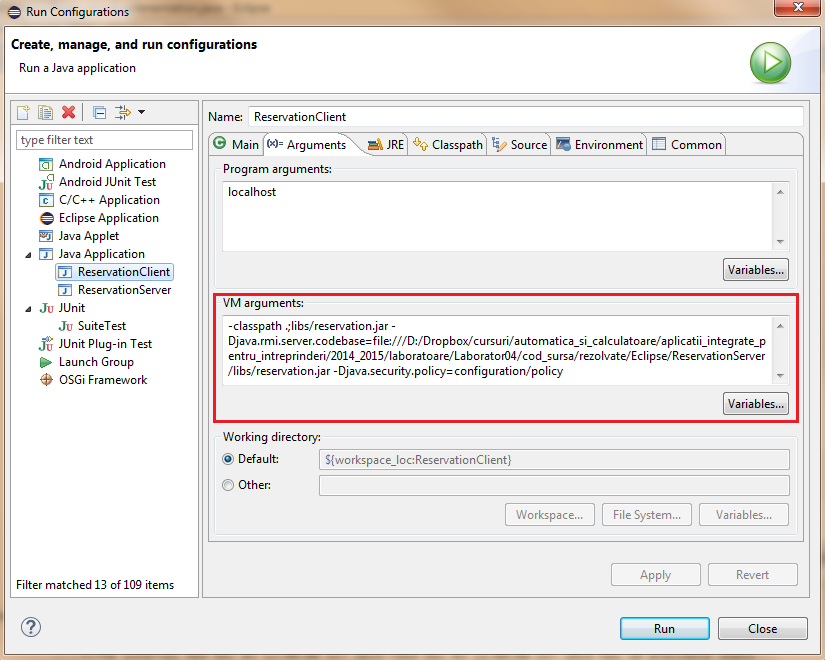This screenshot has width=825, height=660.
Task: Select the ReservationServer configuration
Action: [x=124, y=290]
